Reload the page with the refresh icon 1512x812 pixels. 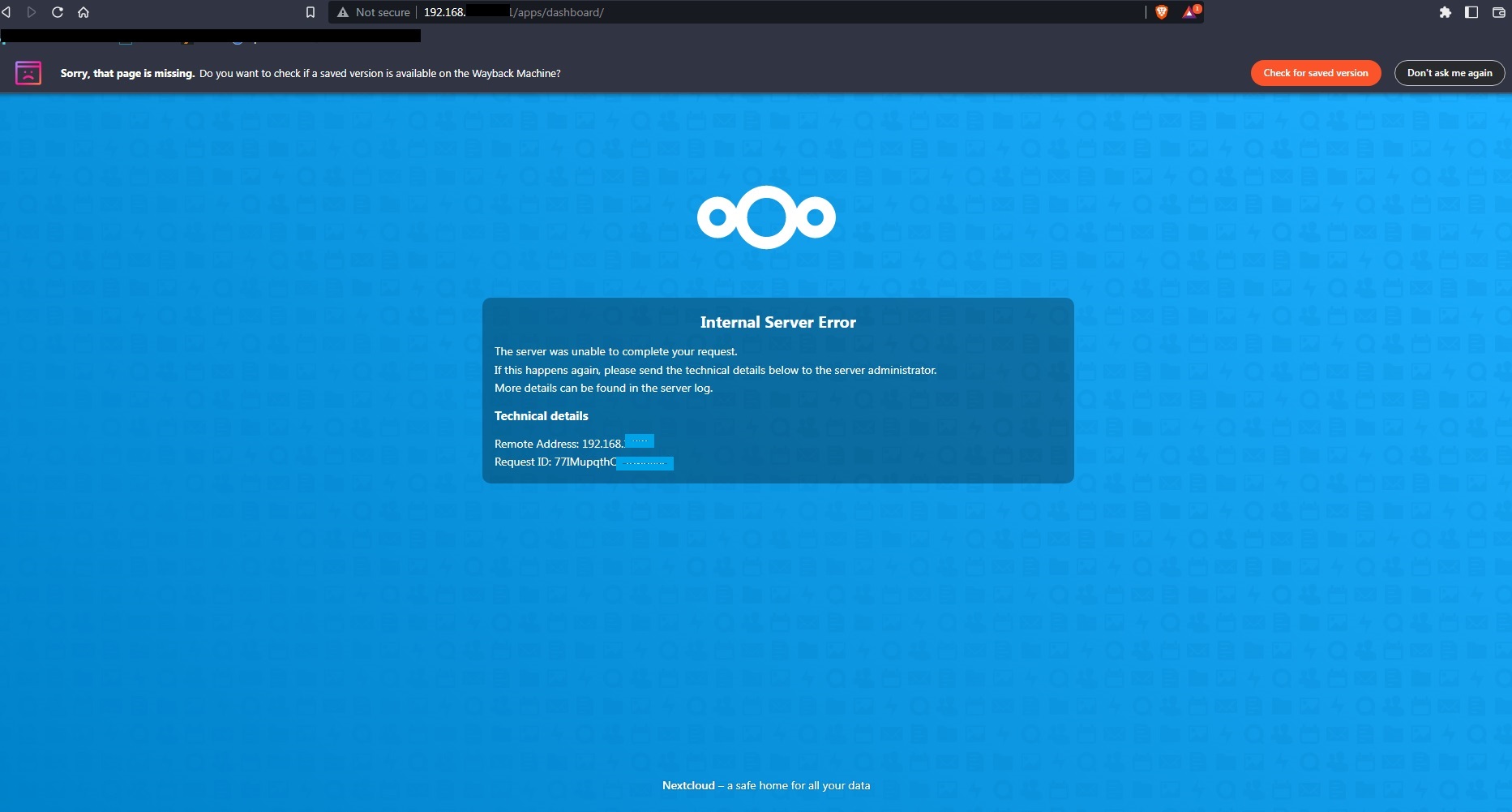click(58, 12)
